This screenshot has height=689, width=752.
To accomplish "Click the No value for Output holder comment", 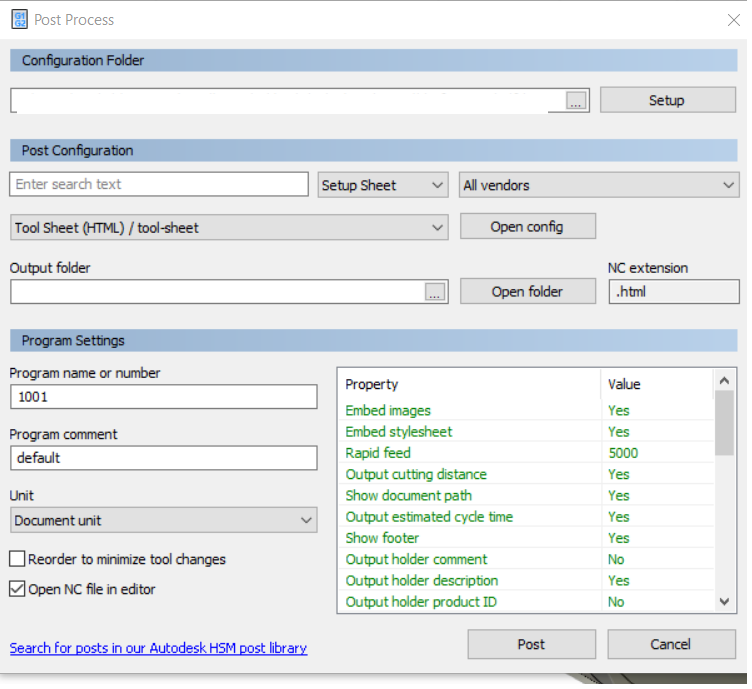I will [x=616, y=559].
